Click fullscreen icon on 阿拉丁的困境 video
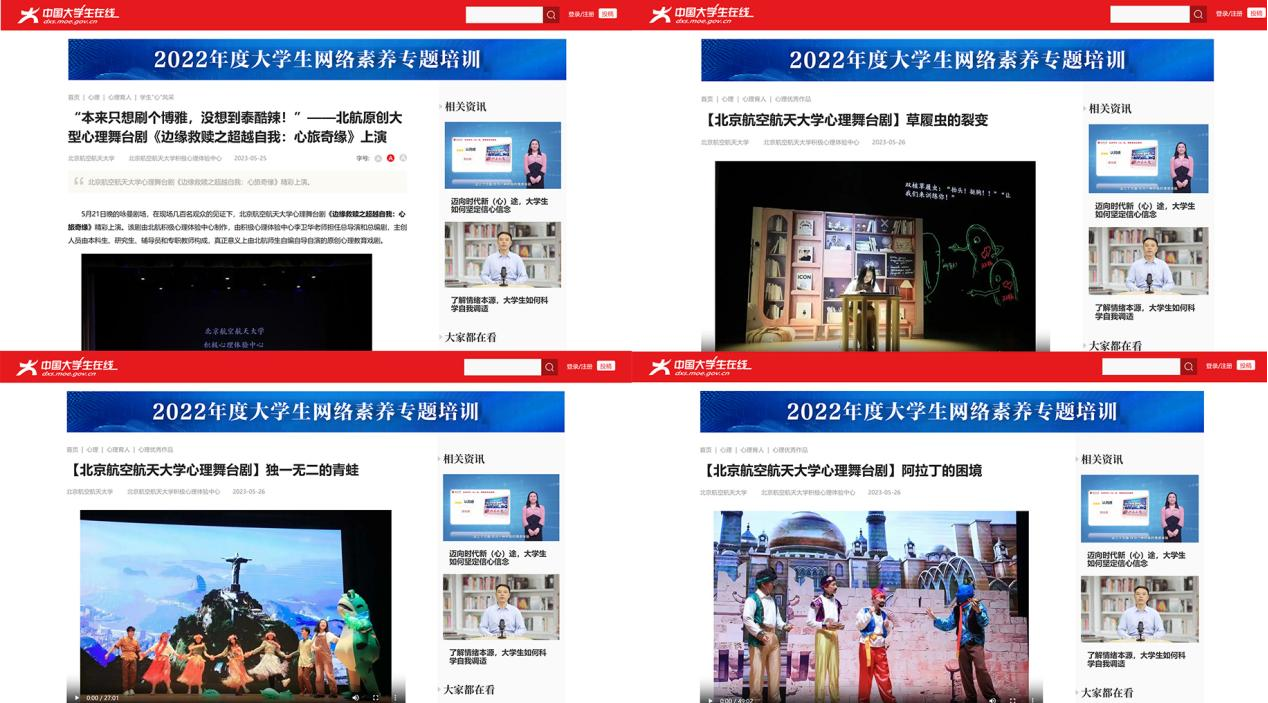The height and width of the screenshot is (703, 1268). click(x=1013, y=699)
